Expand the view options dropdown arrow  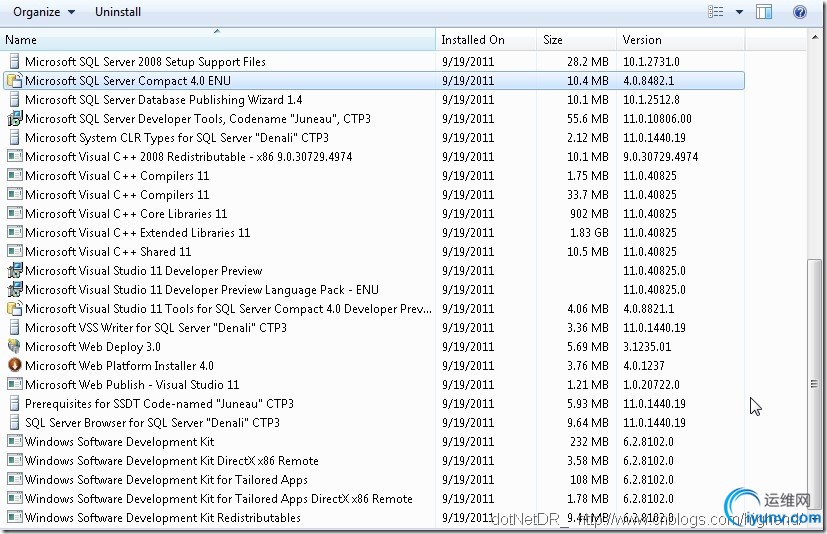(x=739, y=12)
